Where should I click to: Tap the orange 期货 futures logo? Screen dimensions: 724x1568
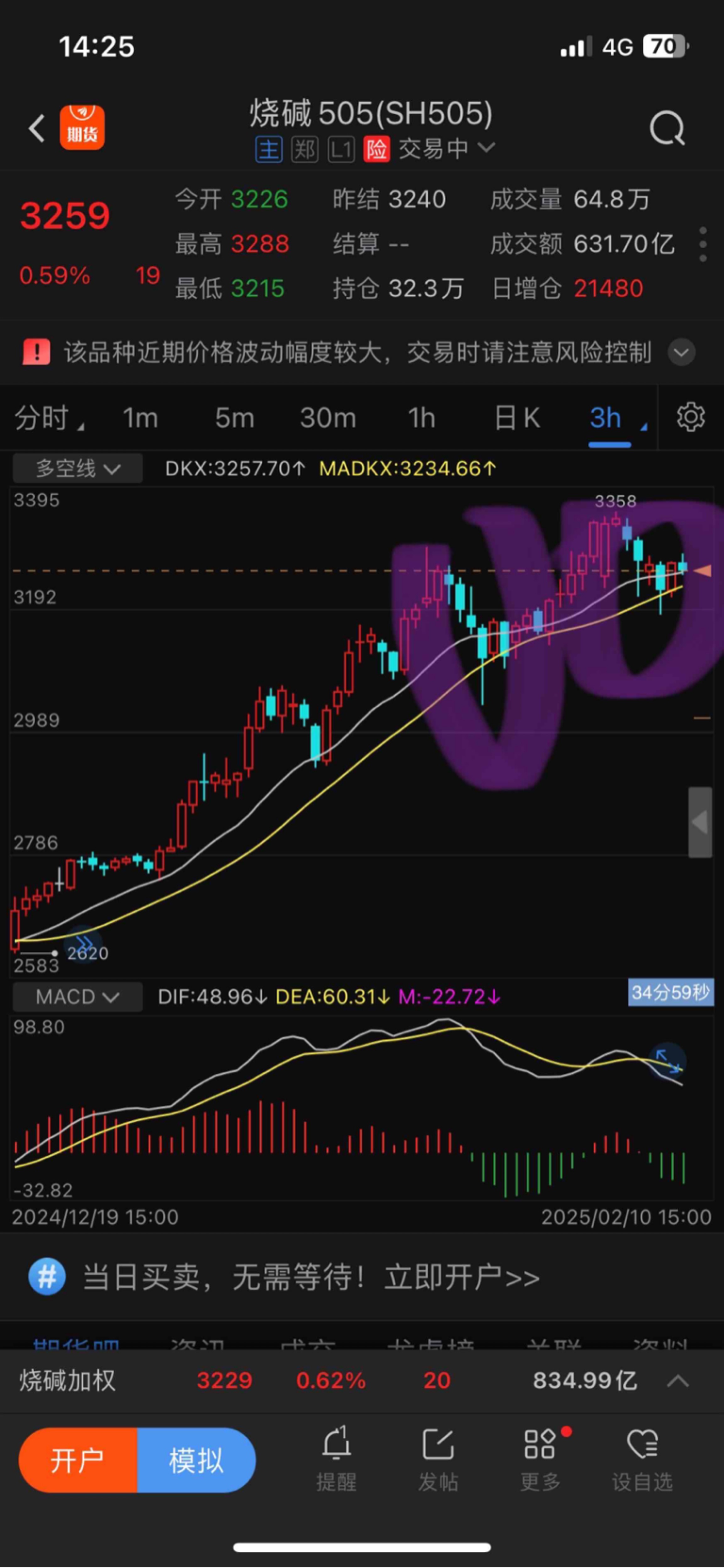82,128
